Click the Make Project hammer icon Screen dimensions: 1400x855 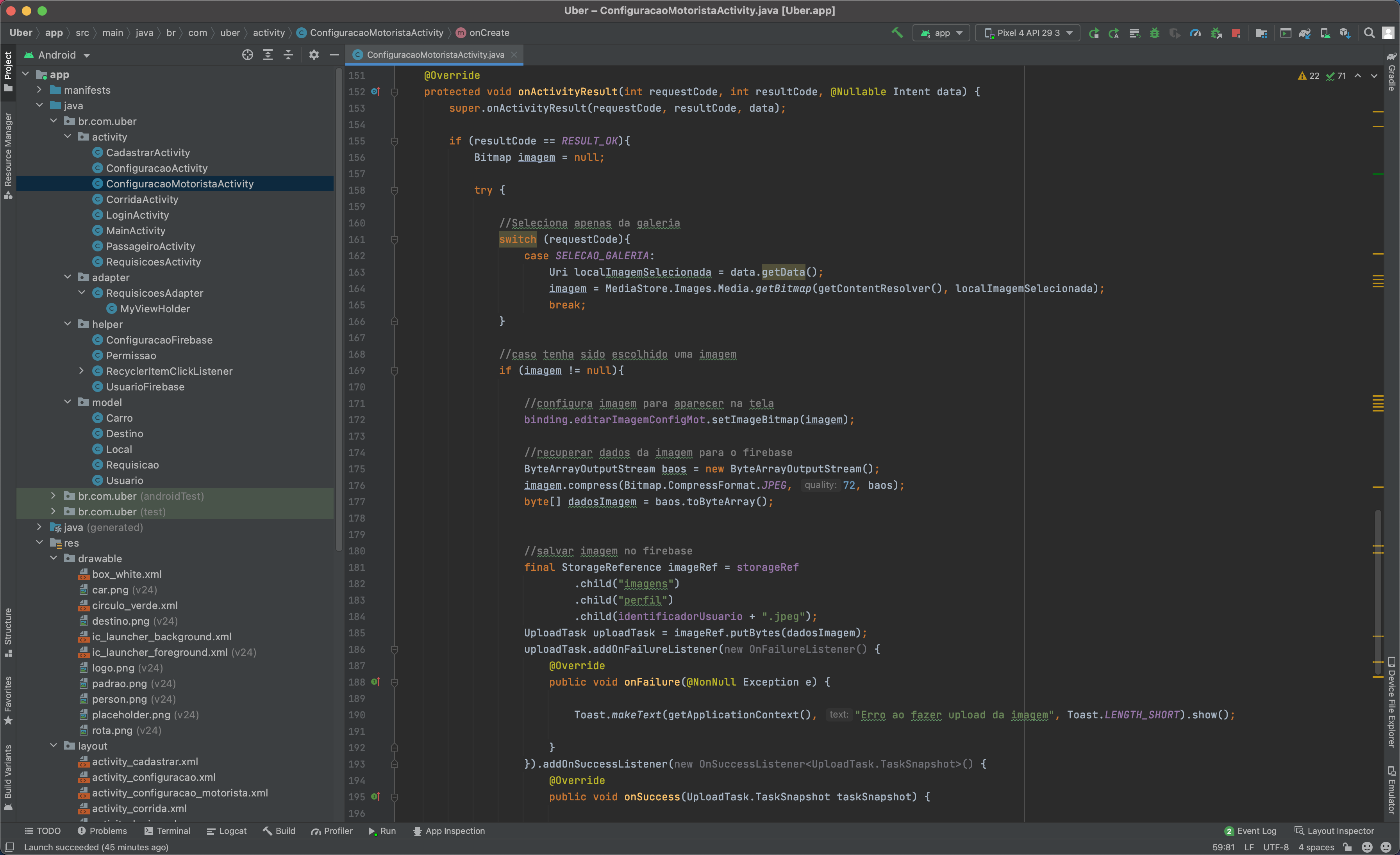(x=897, y=33)
